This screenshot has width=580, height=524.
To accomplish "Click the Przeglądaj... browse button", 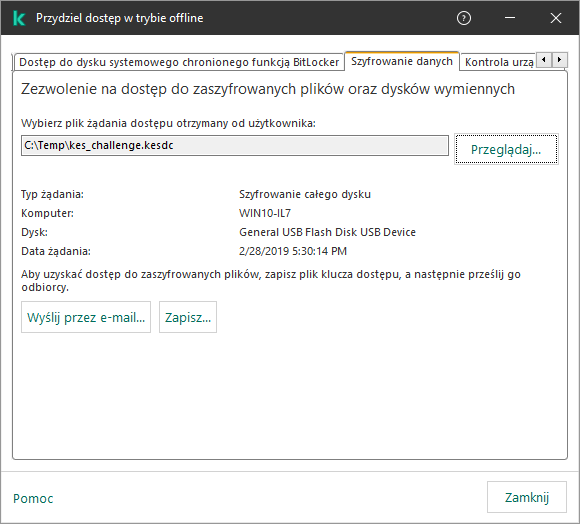I will (x=506, y=149).
